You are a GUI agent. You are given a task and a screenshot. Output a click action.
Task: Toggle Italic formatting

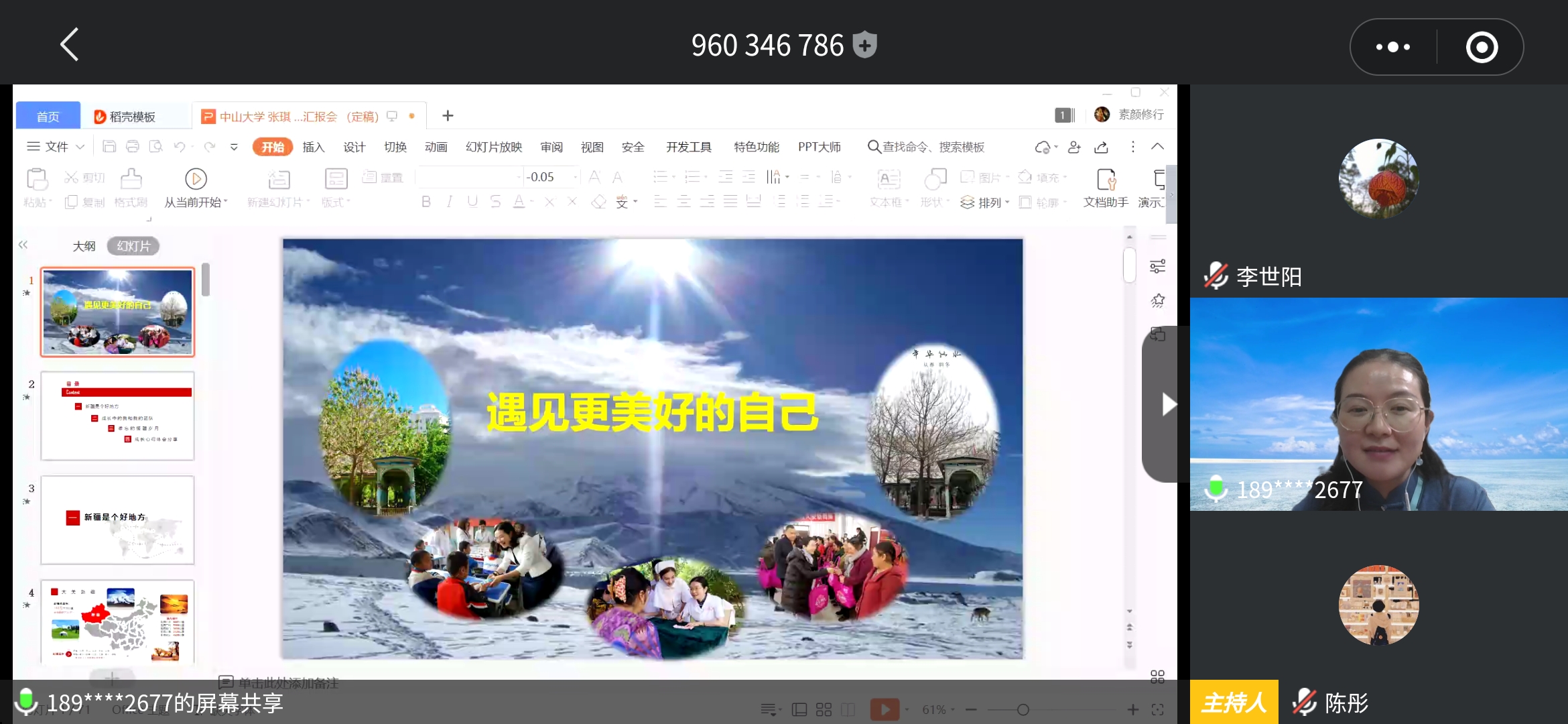[449, 202]
